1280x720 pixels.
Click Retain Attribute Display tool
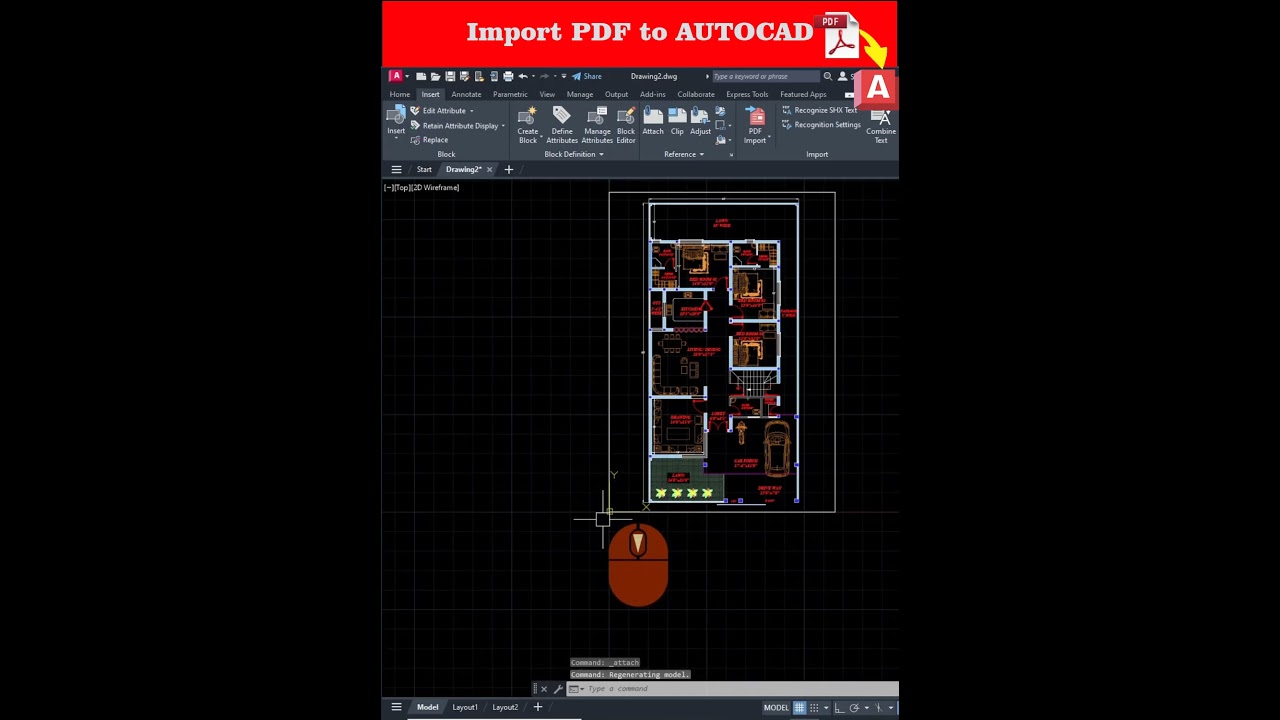coord(454,126)
